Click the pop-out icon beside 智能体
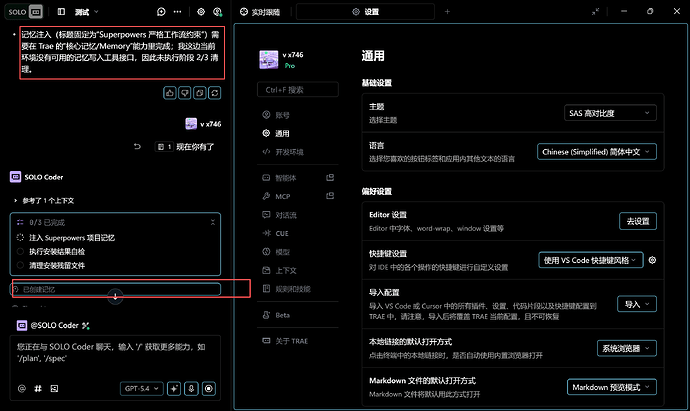 [330, 177]
